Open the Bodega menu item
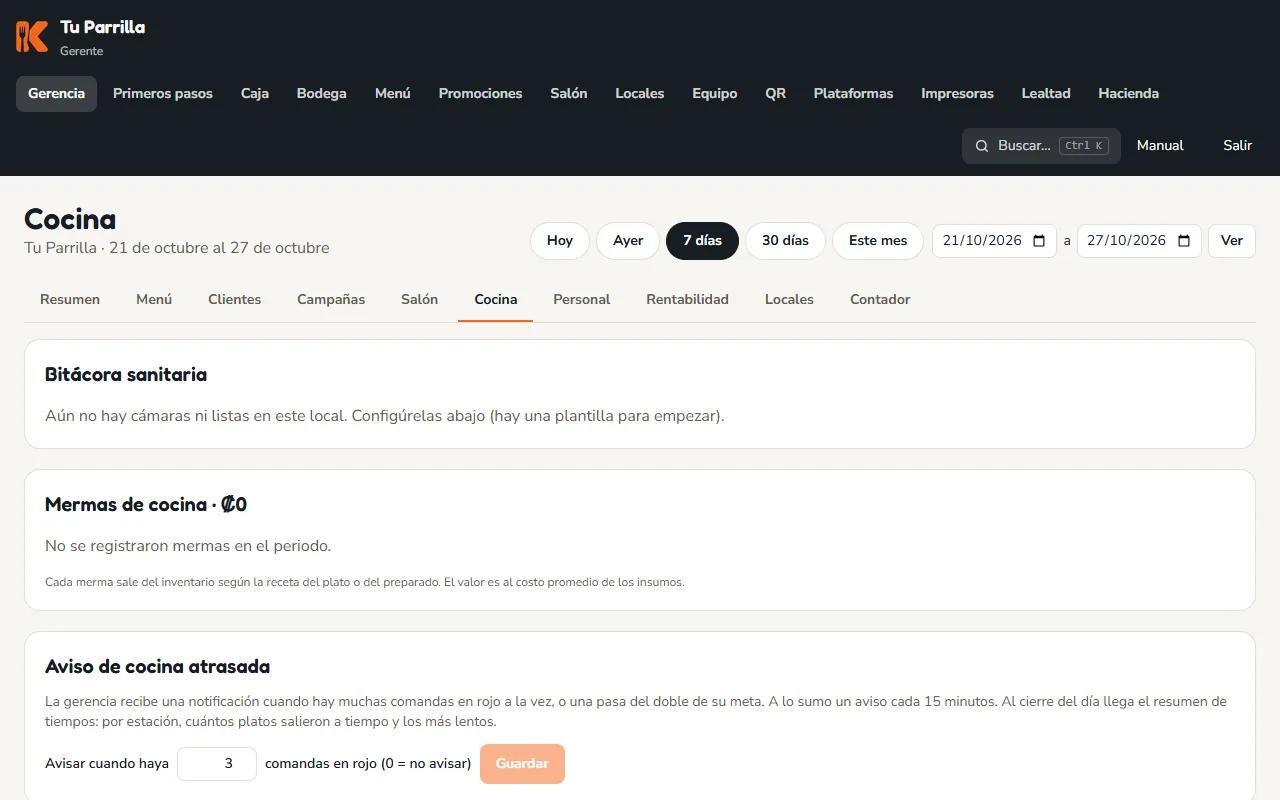 [x=322, y=94]
